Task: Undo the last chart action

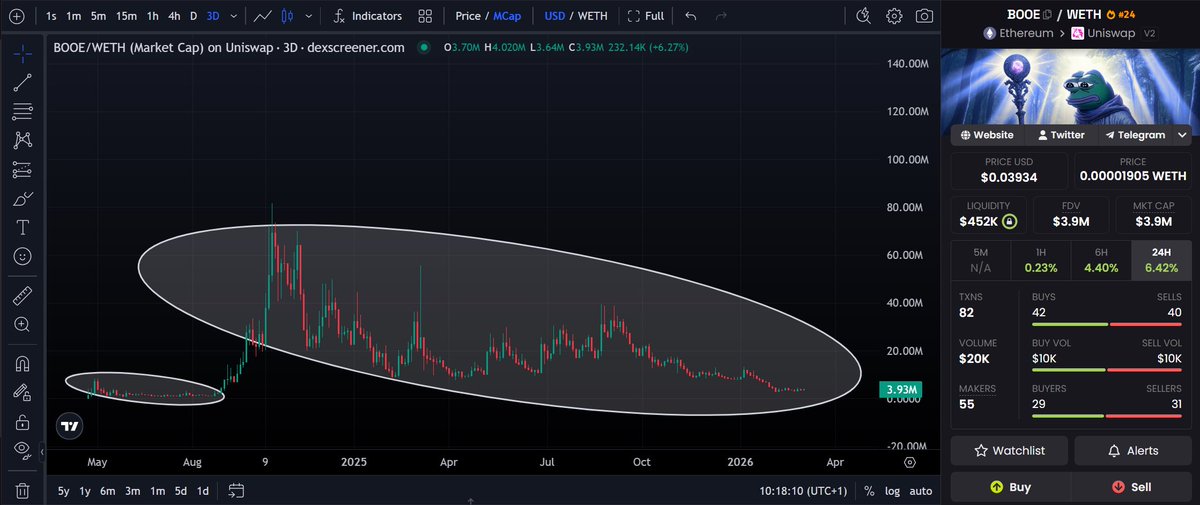Action: point(691,16)
